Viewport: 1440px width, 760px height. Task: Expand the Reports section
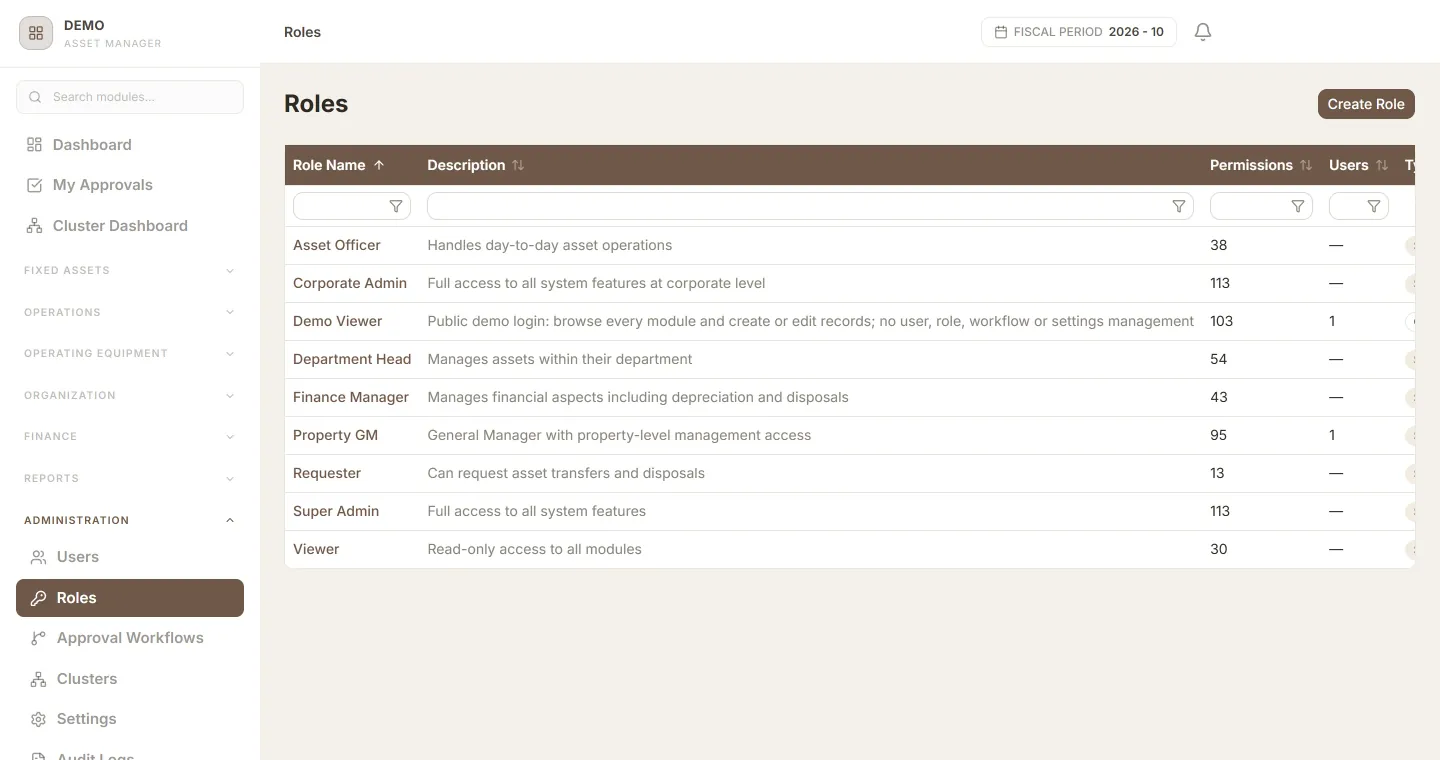point(130,478)
